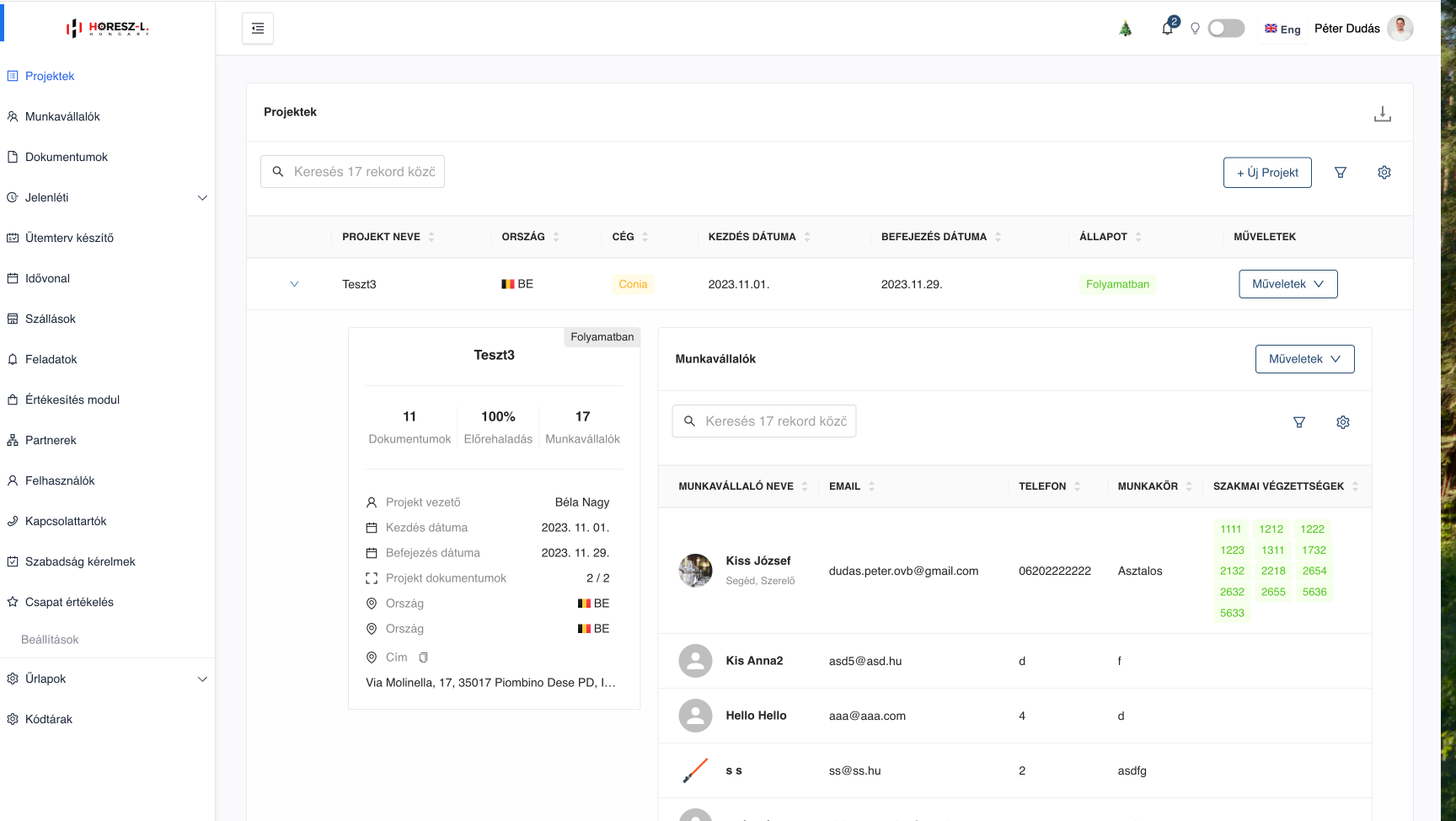The height and width of the screenshot is (821, 1456).
Task: Toggle the light/dark theme switch
Action: coord(1226,29)
